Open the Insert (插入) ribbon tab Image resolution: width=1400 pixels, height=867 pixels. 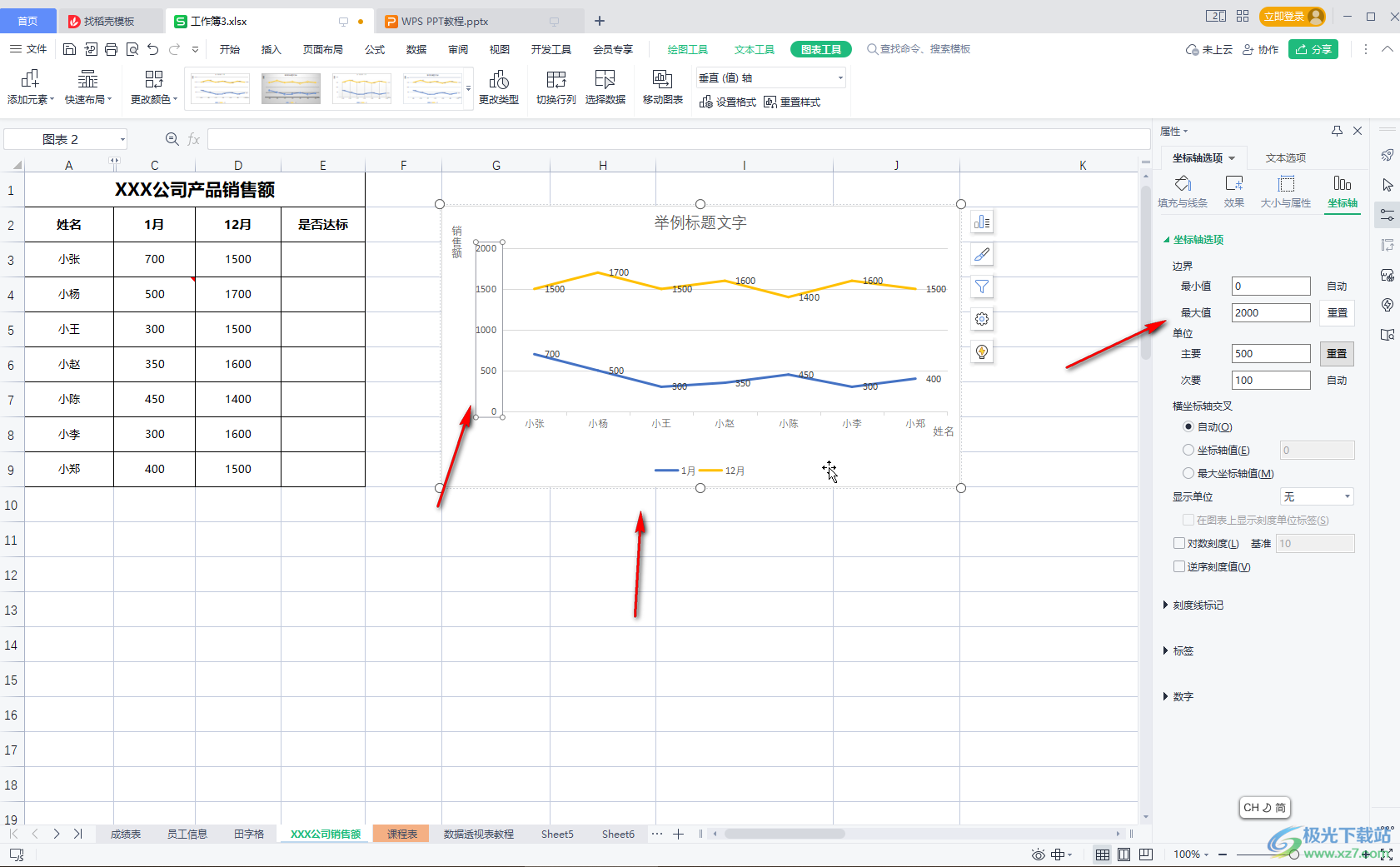(x=272, y=49)
